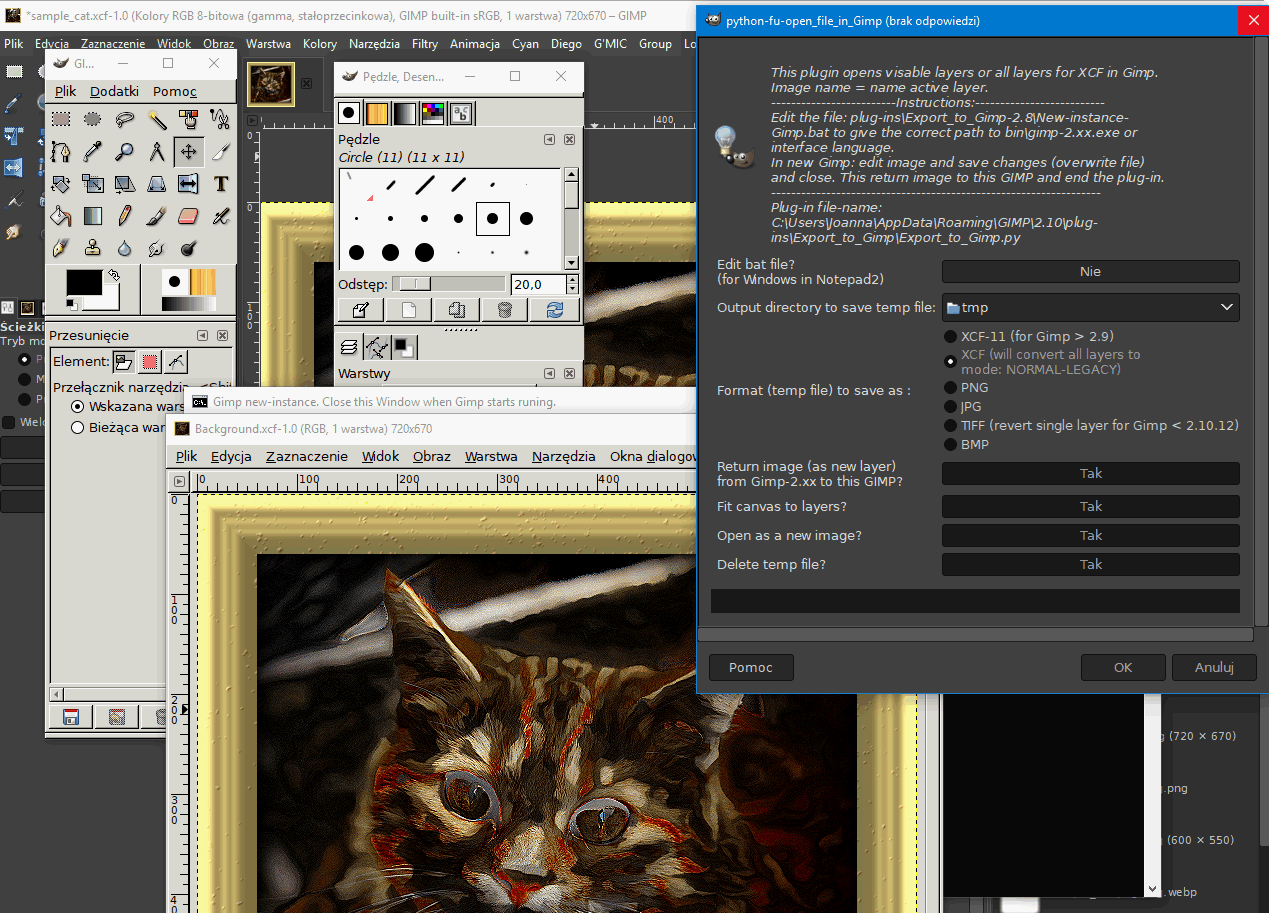Choose the Fuzzy Select magic wand tool
This screenshot has height=913, width=1269.
point(157,120)
